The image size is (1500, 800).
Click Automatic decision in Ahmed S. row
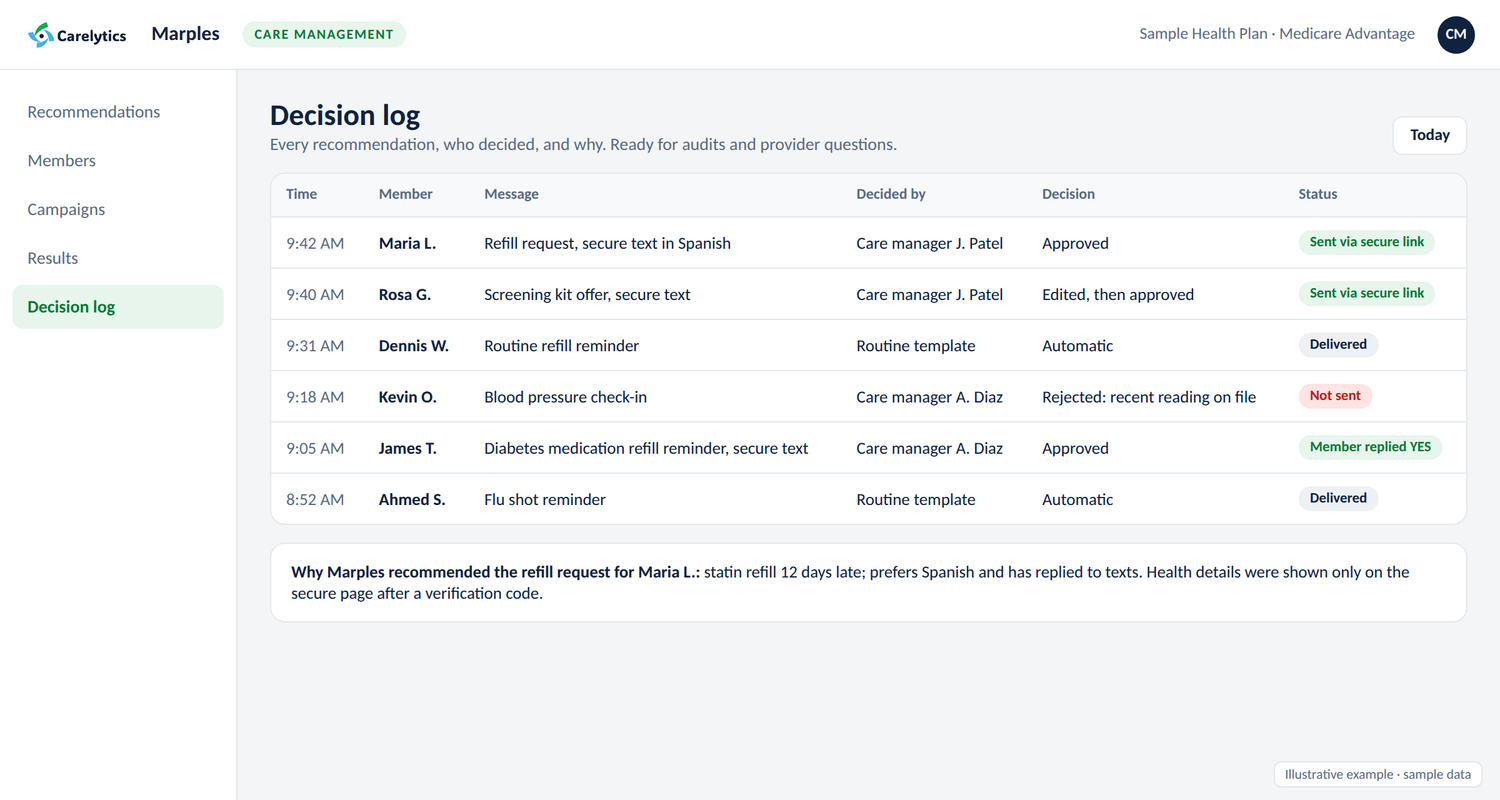pos(1077,499)
